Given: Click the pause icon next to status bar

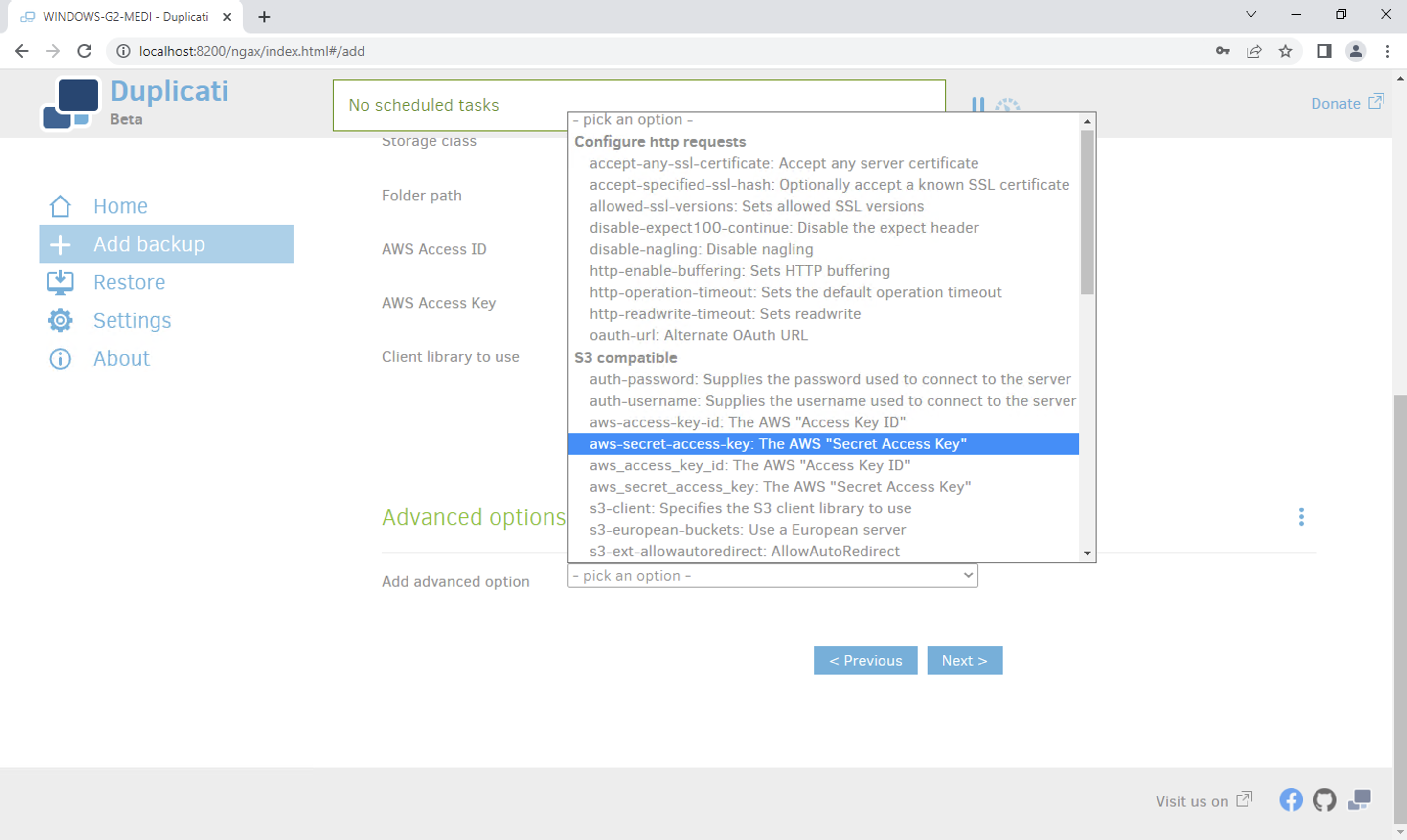Looking at the screenshot, I should tap(977, 104).
